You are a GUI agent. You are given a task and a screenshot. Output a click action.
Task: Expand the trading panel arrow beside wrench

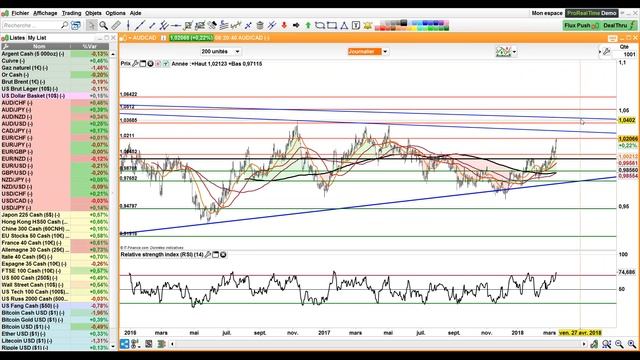click(600, 52)
